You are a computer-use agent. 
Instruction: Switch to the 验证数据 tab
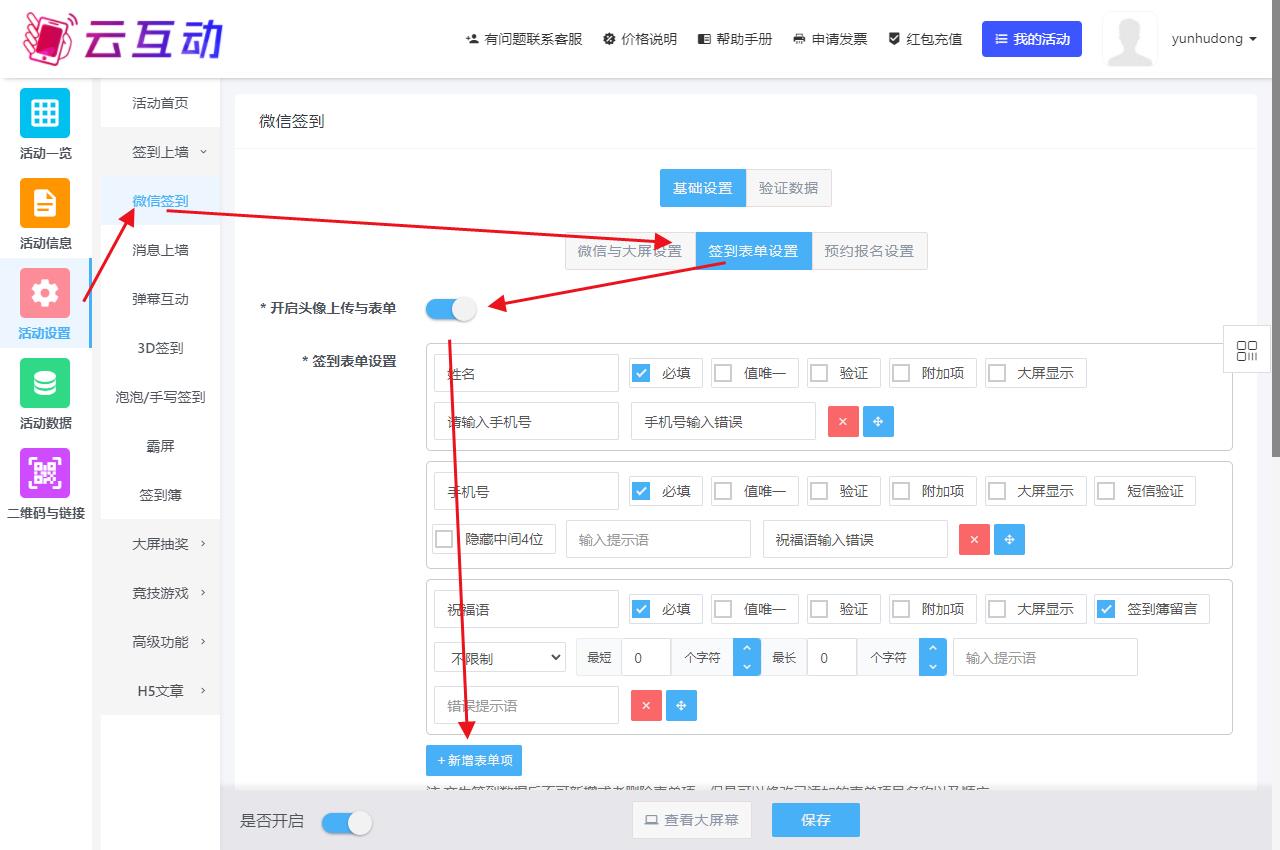[788, 188]
